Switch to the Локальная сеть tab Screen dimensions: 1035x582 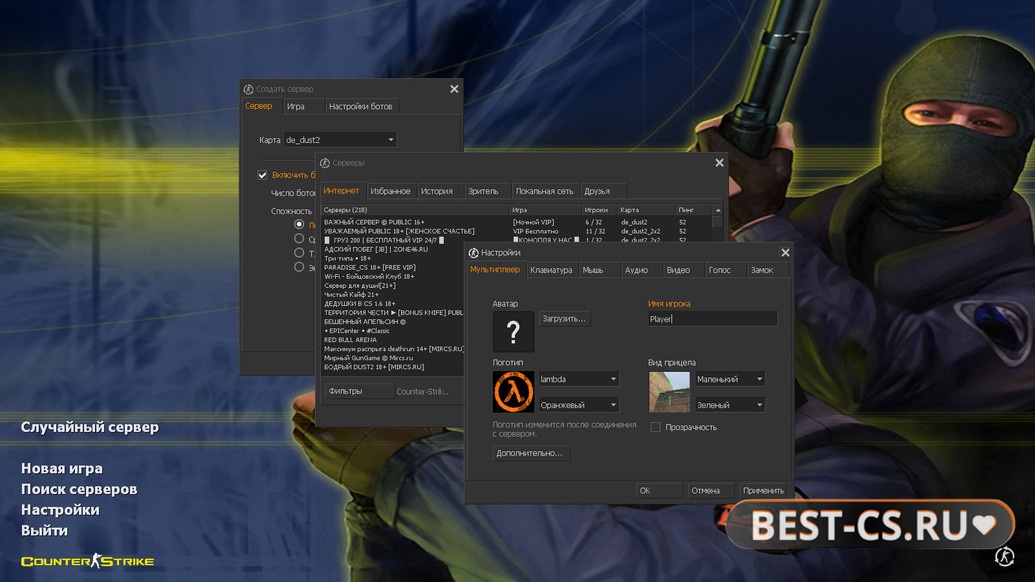click(x=545, y=191)
